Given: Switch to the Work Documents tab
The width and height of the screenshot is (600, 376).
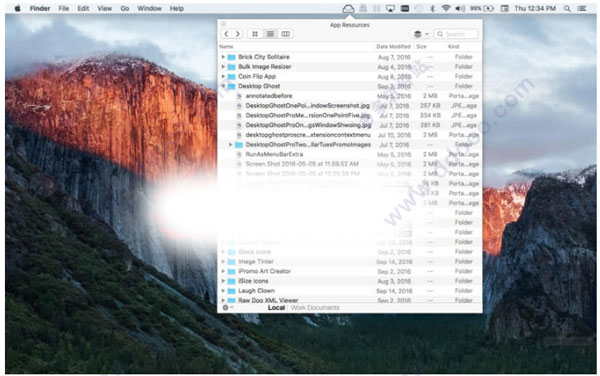Looking at the screenshot, I should tap(315, 308).
